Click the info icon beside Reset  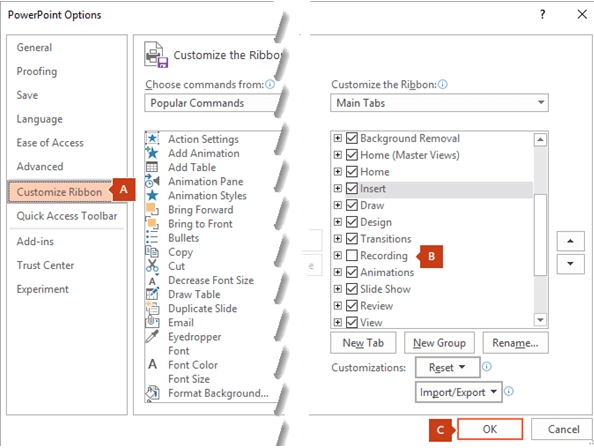click(x=487, y=367)
